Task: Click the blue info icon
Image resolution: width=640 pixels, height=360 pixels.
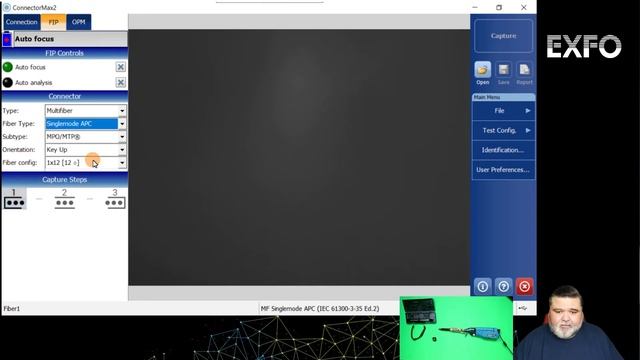Action: click(482, 287)
